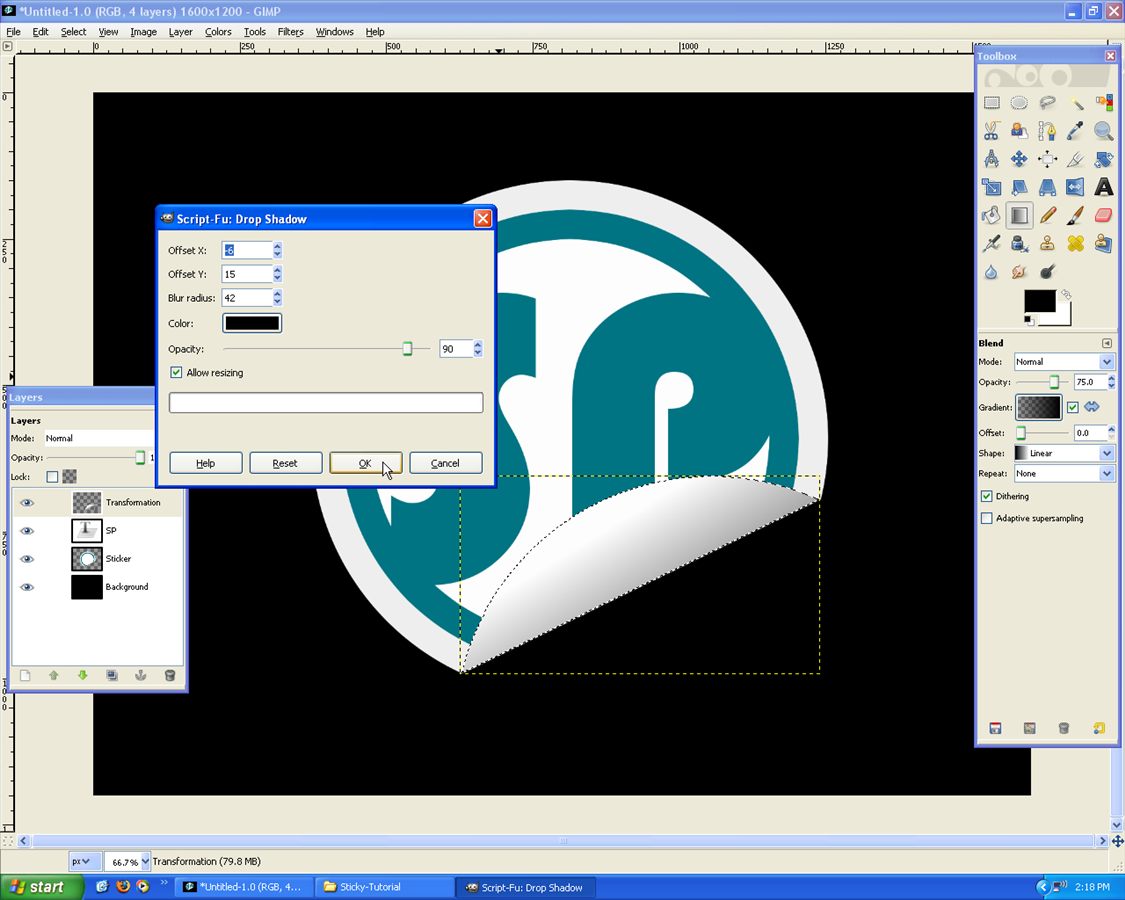Select the Flip tool
The height and width of the screenshot is (900, 1125).
coord(1075,187)
